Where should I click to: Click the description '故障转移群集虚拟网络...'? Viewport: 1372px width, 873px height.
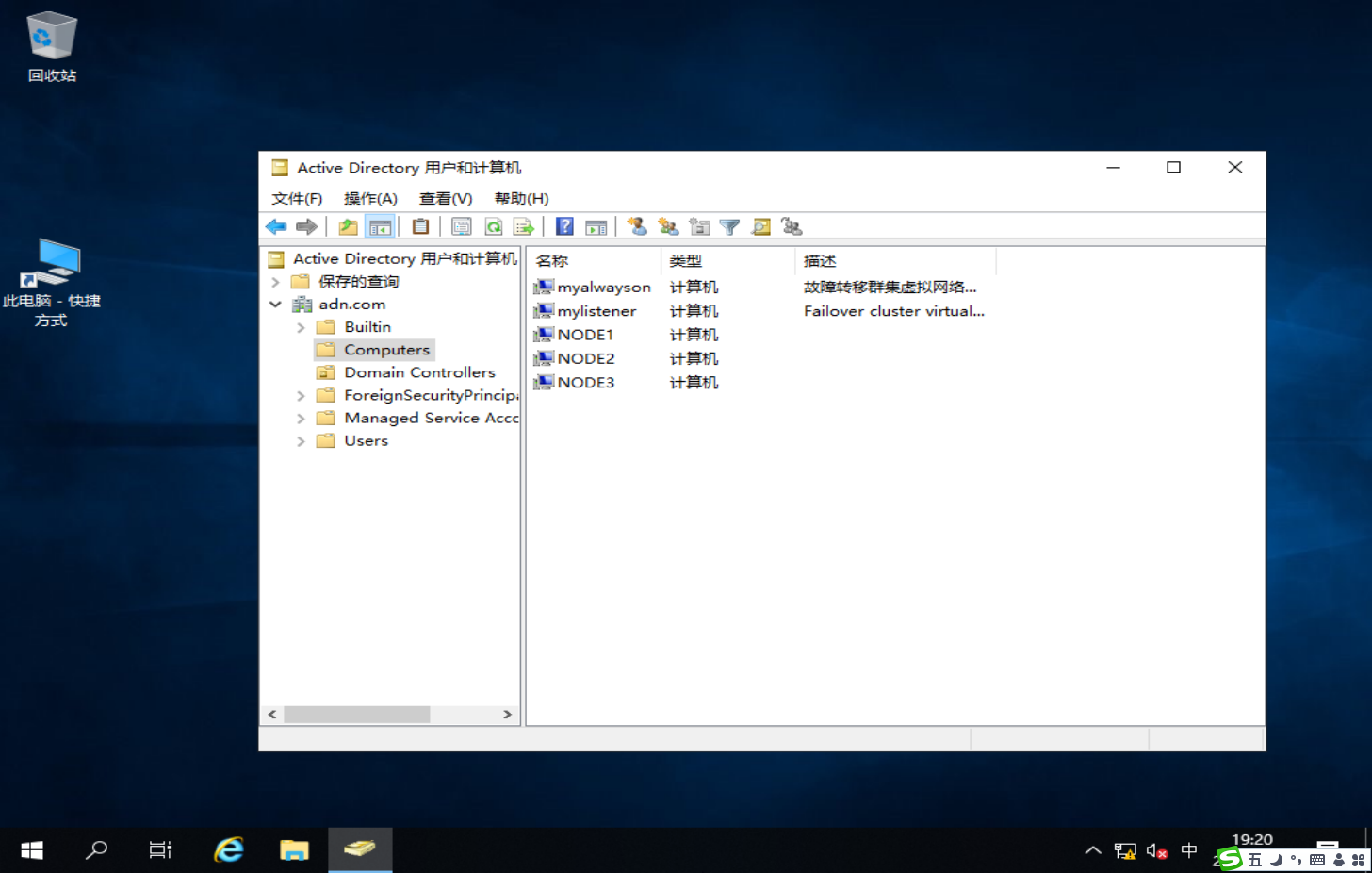pos(890,287)
